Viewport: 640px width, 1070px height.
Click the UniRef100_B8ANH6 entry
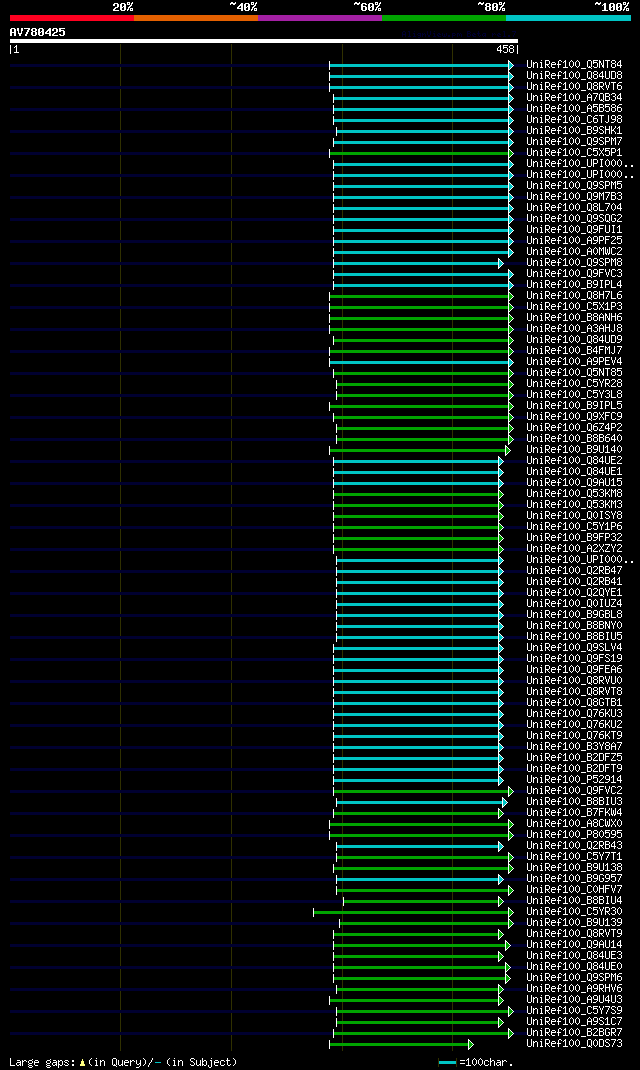(574, 317)
